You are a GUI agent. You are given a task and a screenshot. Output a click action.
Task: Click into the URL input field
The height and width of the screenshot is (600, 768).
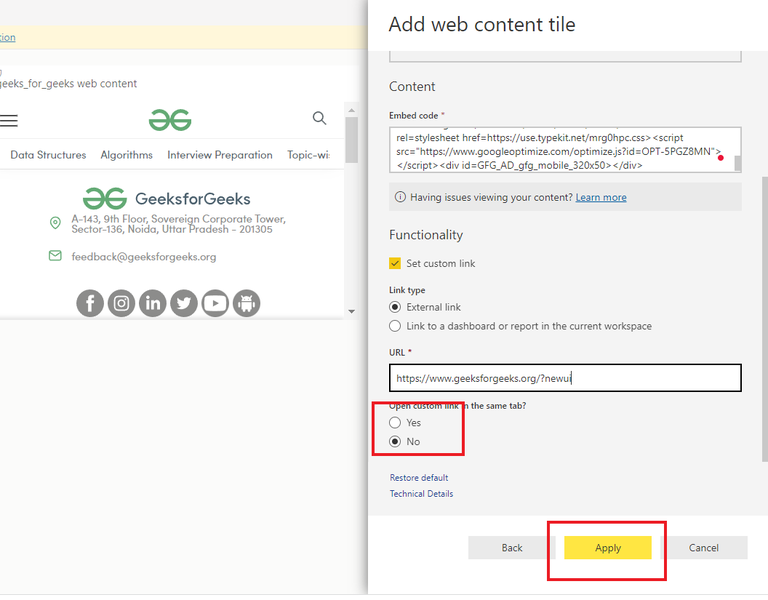pyautogui.click(x=565, y=378)
